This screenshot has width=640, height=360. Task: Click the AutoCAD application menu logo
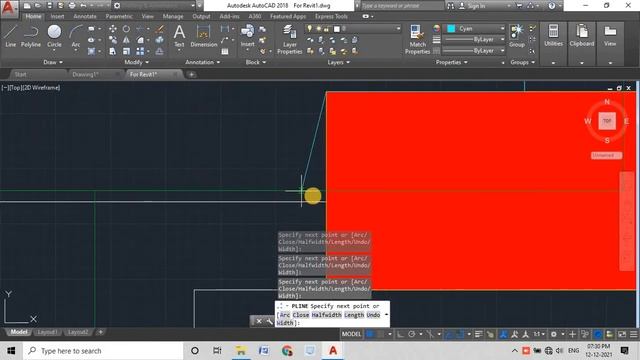pos(9,8)
